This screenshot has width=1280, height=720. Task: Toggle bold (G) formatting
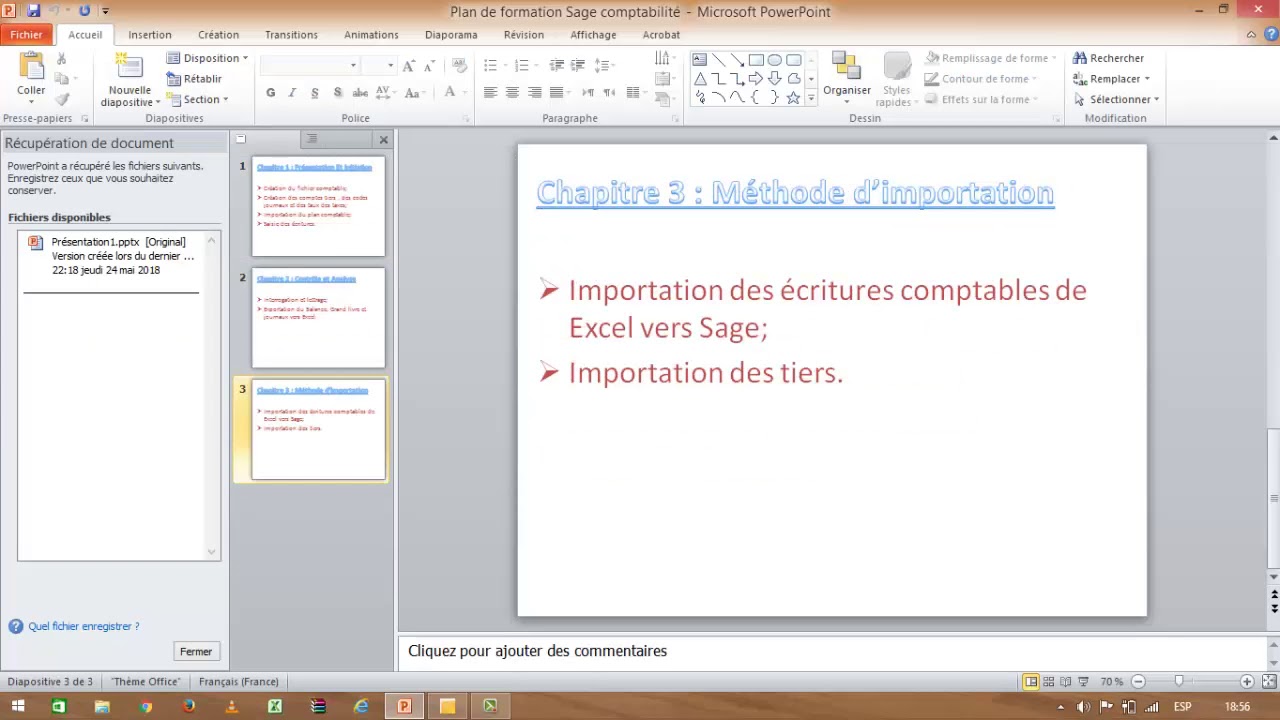(x=270, y=93)
